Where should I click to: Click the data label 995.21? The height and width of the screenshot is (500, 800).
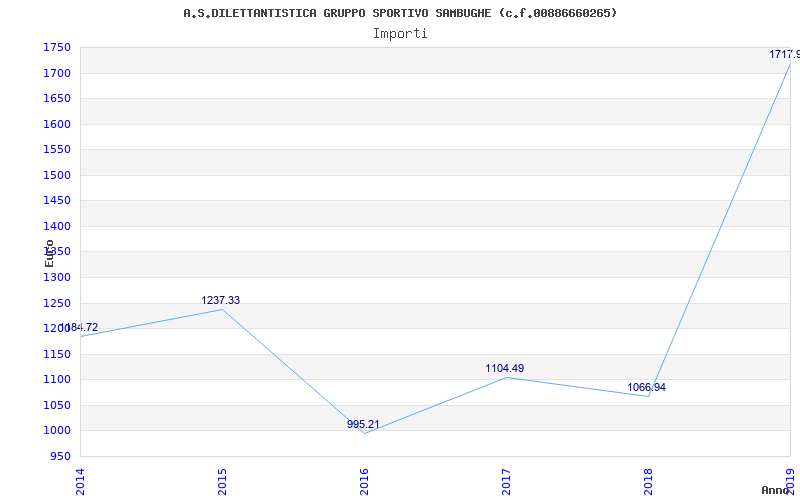coord(363,424)
